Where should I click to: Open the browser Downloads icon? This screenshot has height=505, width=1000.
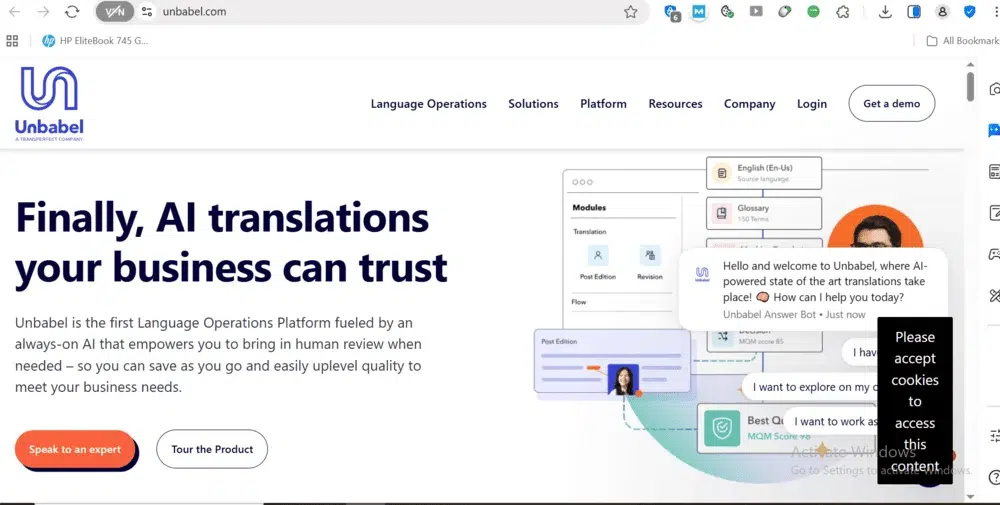[885, 11]
